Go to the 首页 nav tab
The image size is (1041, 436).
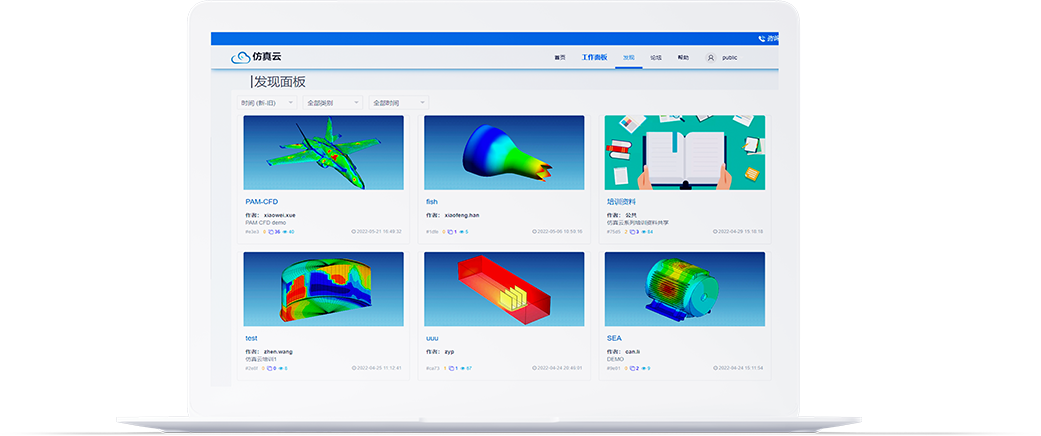[560, 58]
